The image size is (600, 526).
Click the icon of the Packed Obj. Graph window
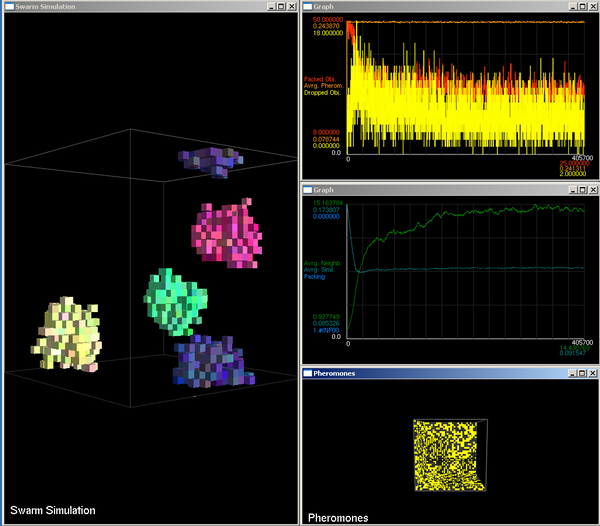tap(309, 6)
